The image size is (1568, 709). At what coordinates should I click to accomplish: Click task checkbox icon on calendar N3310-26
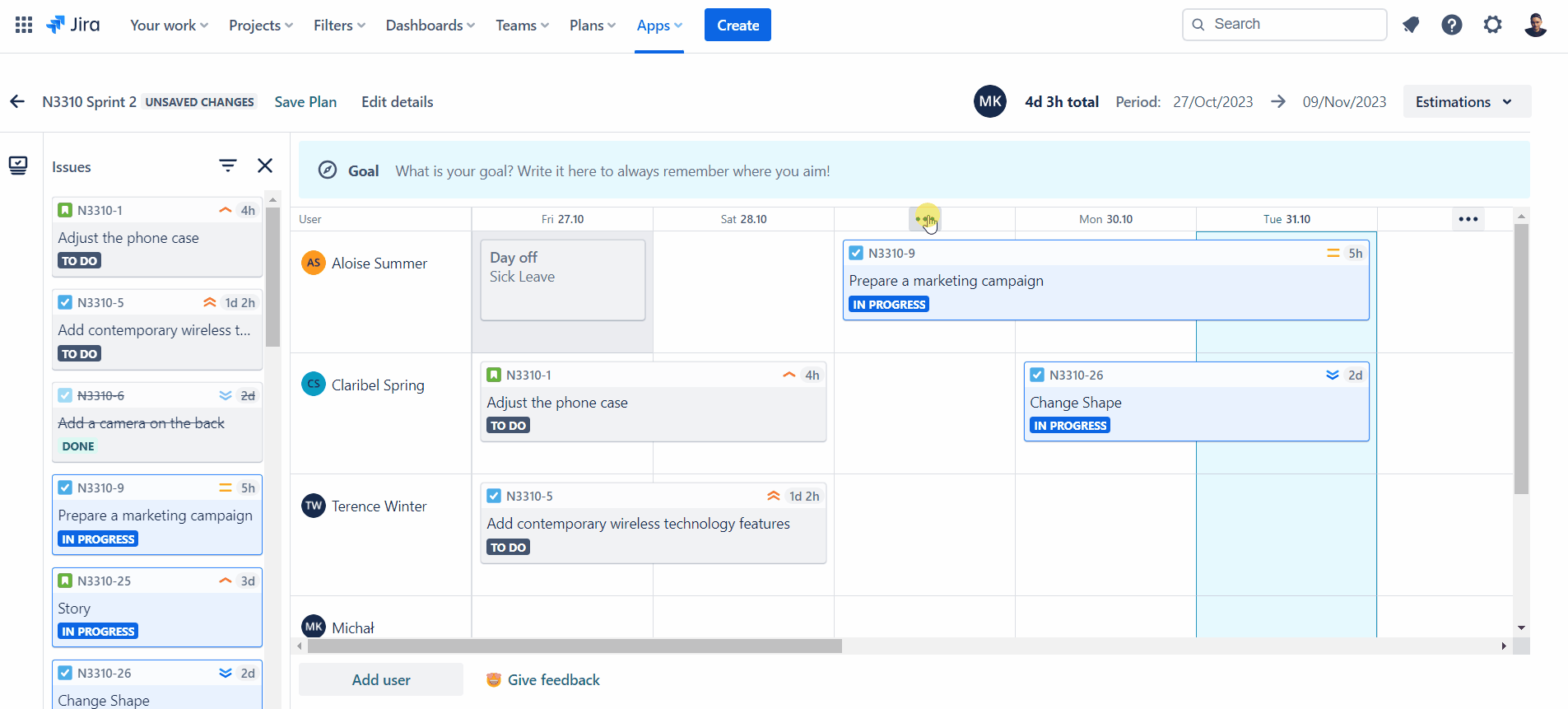point(1037,375)
